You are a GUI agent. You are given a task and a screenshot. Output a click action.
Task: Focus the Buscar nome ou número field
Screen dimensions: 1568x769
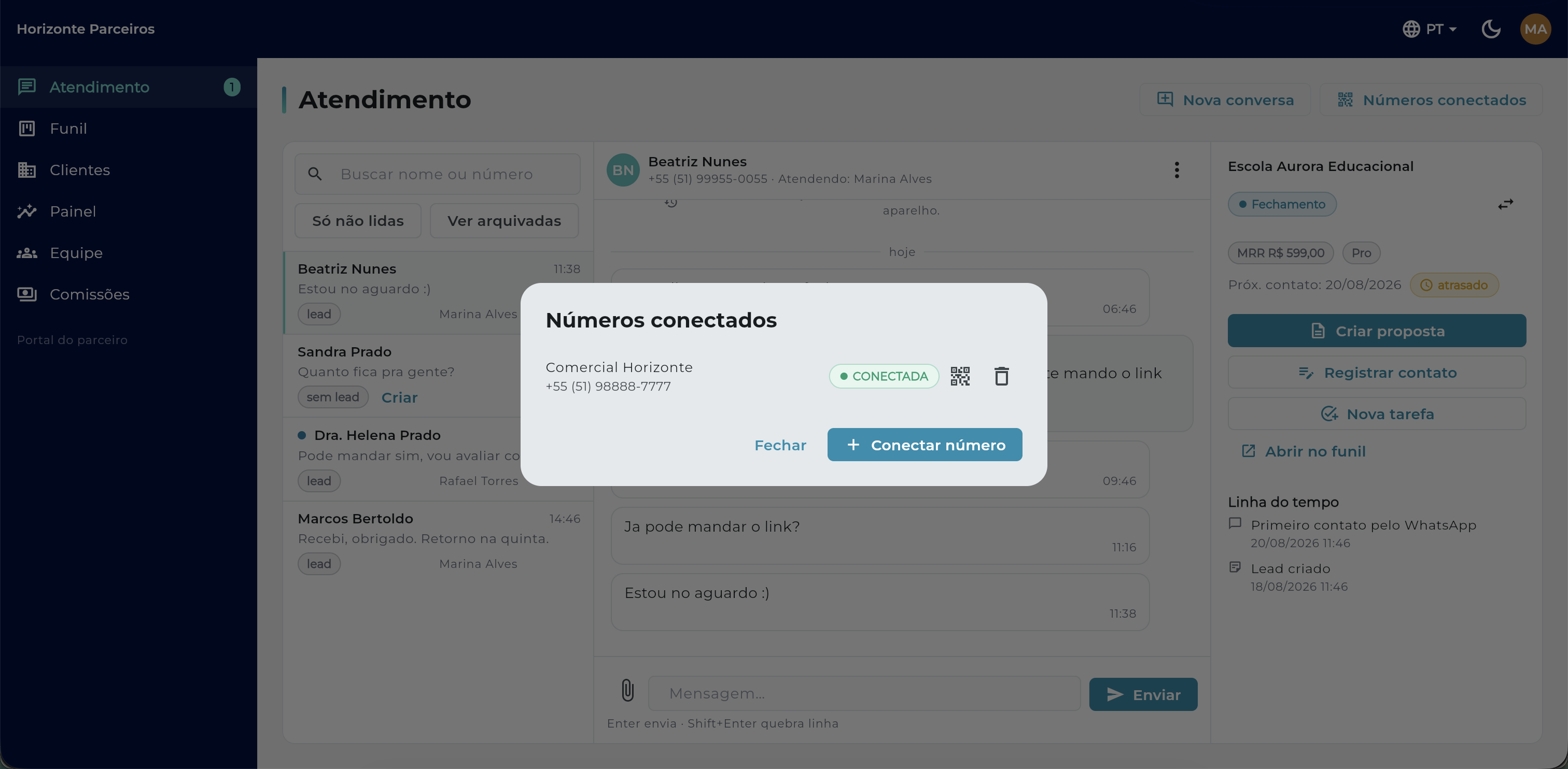coord(437,174)
